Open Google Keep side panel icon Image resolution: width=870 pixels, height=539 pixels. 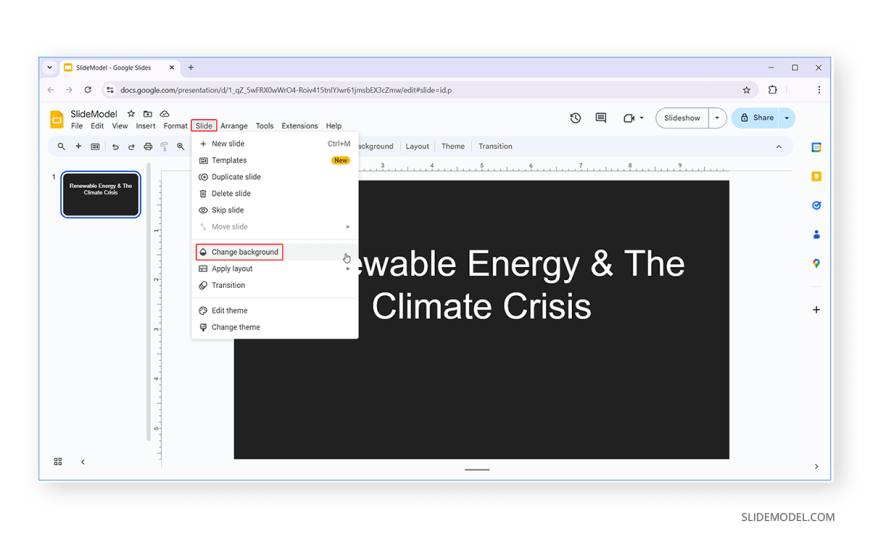816,177
